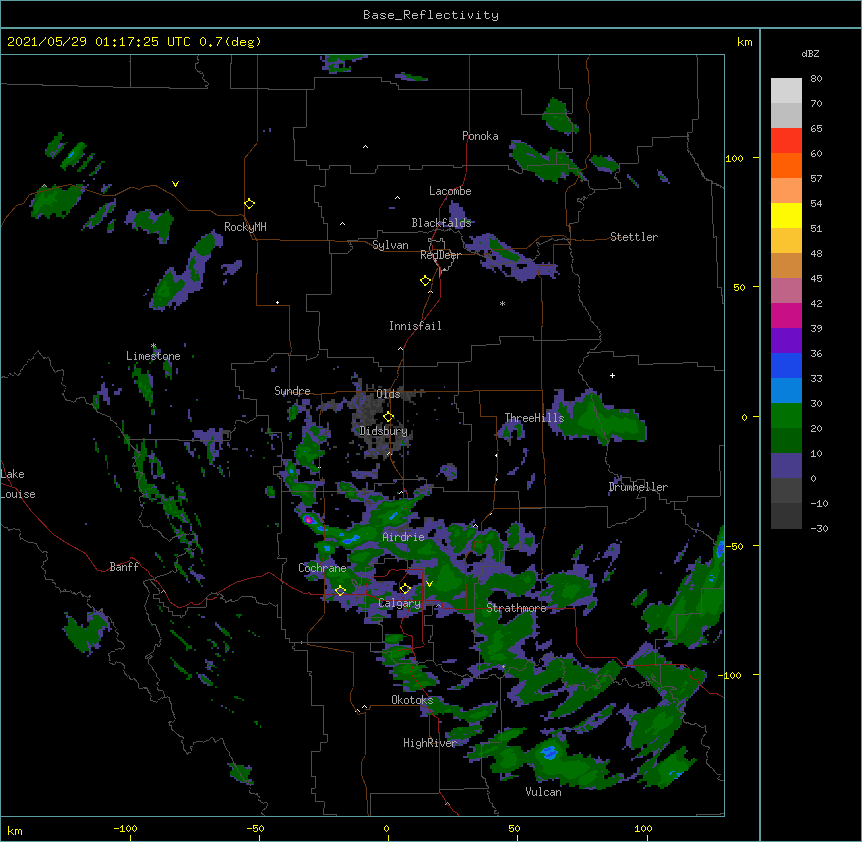Click the white asterisk east of Innisfail
Image resolution: width=862 pixels, height=842 pixels.
click(502, 303)
